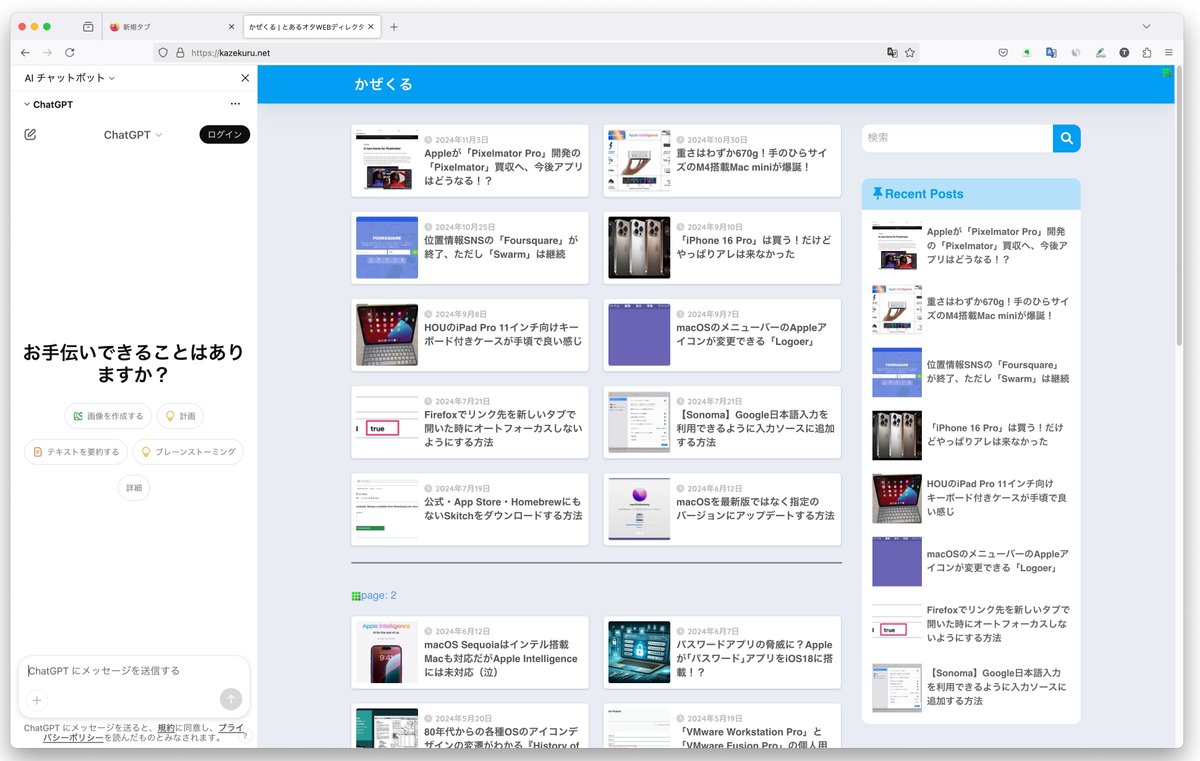
Task: Click the blue Google Translate extension icon
Action: (x=1051, y=53)
